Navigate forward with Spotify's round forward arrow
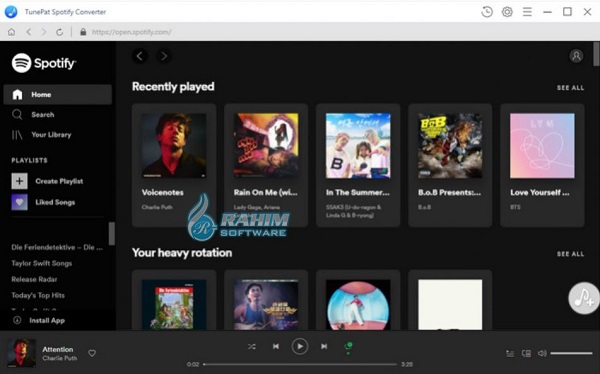 [x=164, y=56]
